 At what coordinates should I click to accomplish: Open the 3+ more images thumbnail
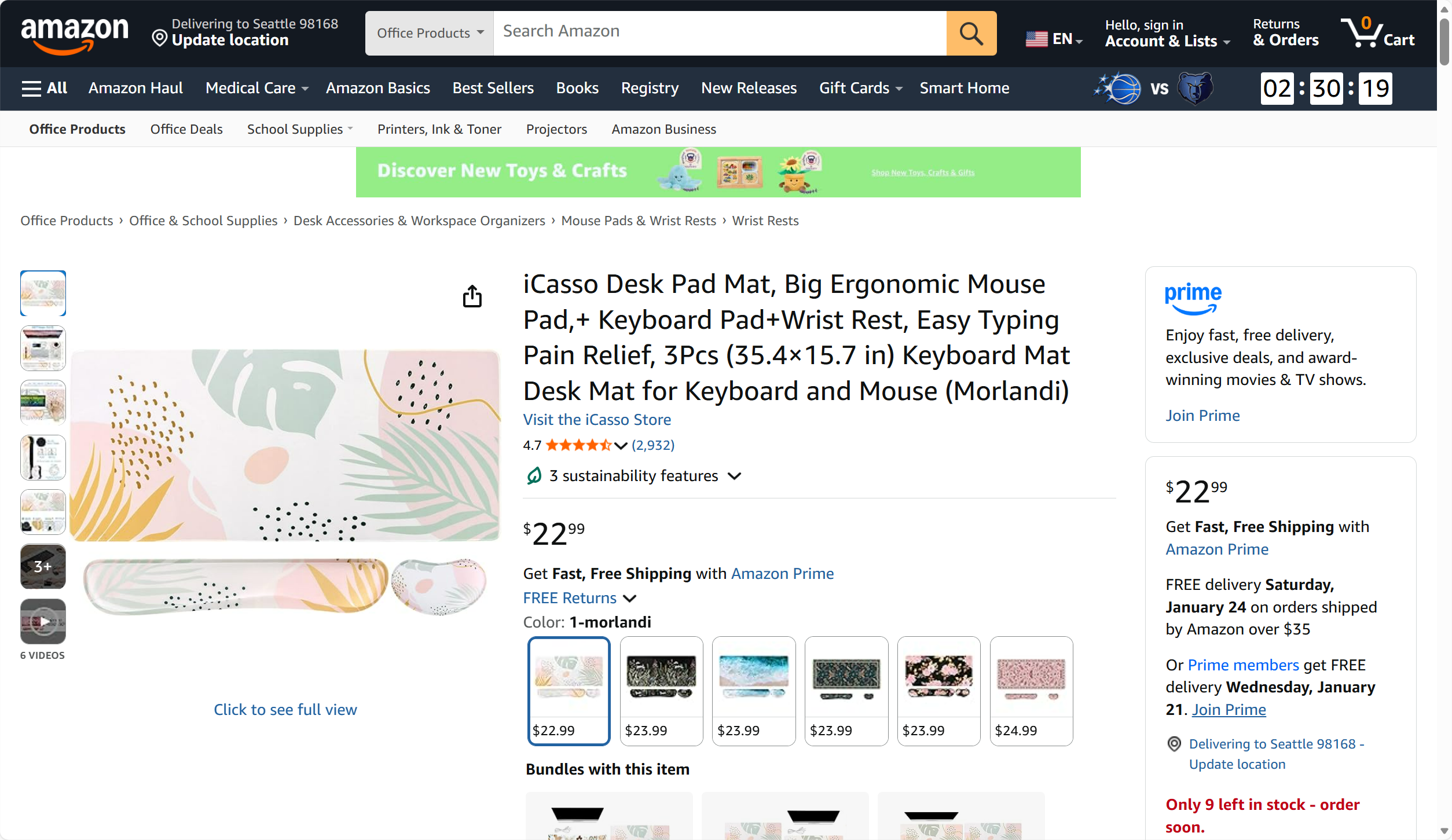point(43,567)
